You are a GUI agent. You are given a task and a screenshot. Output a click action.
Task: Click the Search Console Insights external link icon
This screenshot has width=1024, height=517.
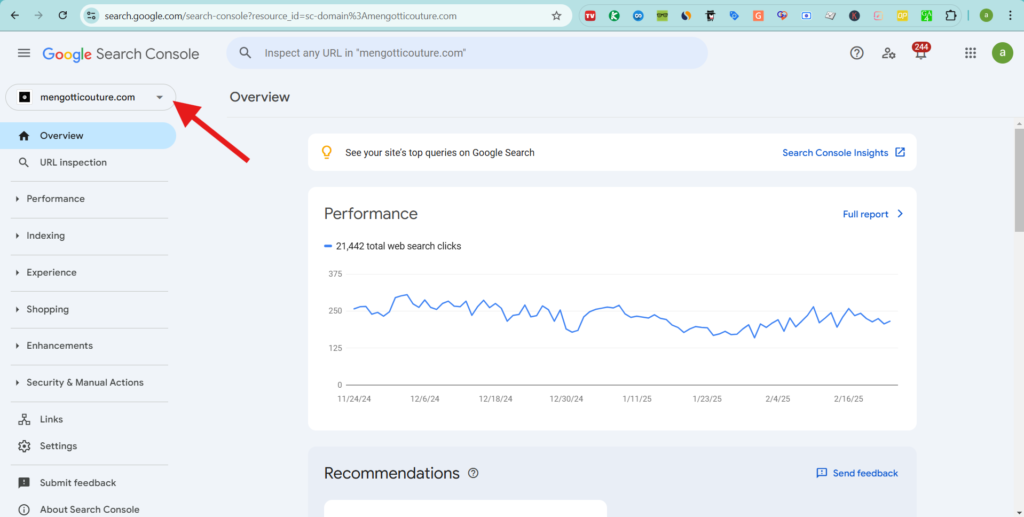tap(900, 152)
